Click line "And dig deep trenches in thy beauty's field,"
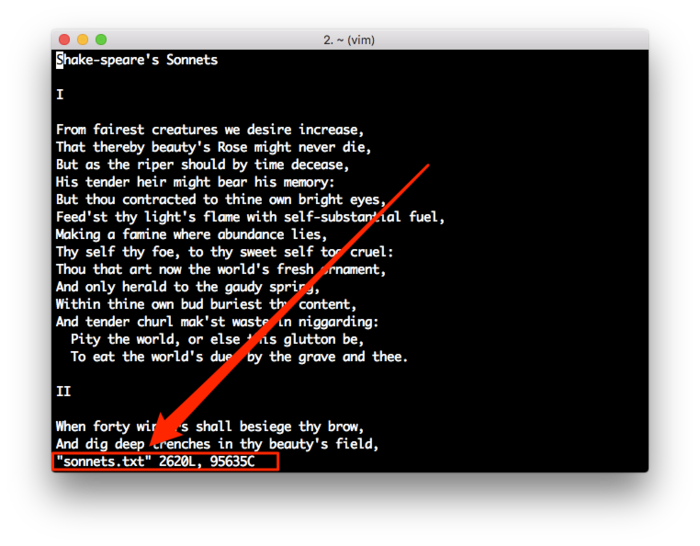This screenshot has width=700, height=546. [217, 444]
